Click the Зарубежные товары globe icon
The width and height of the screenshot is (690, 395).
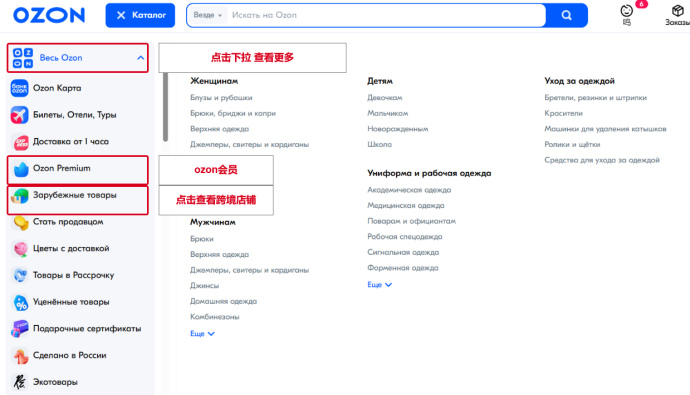tap(20, 196)
